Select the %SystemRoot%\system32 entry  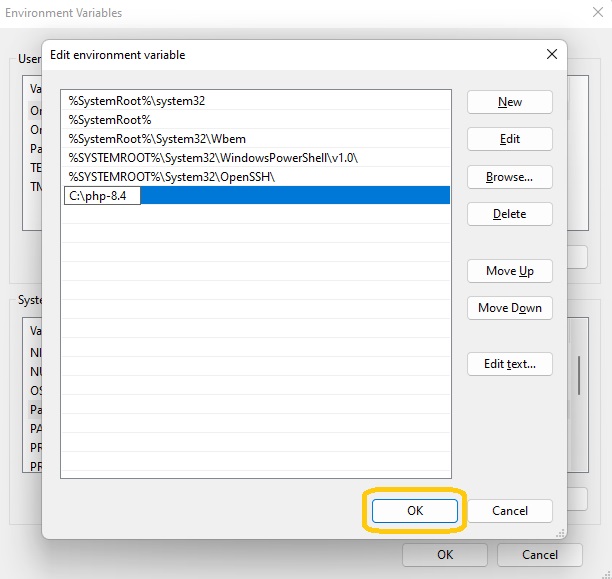(256, 101)
